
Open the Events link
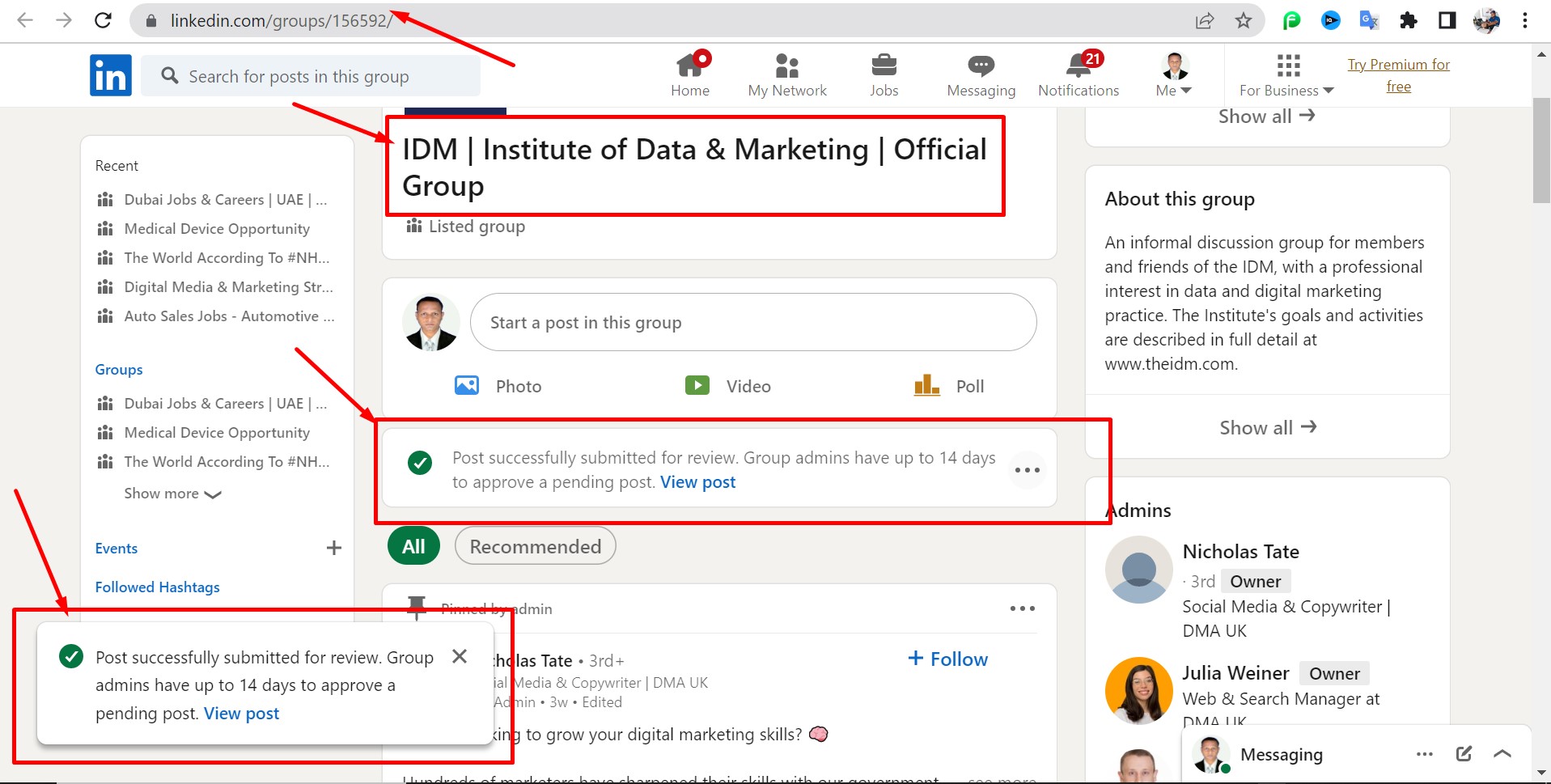(117, 549)
